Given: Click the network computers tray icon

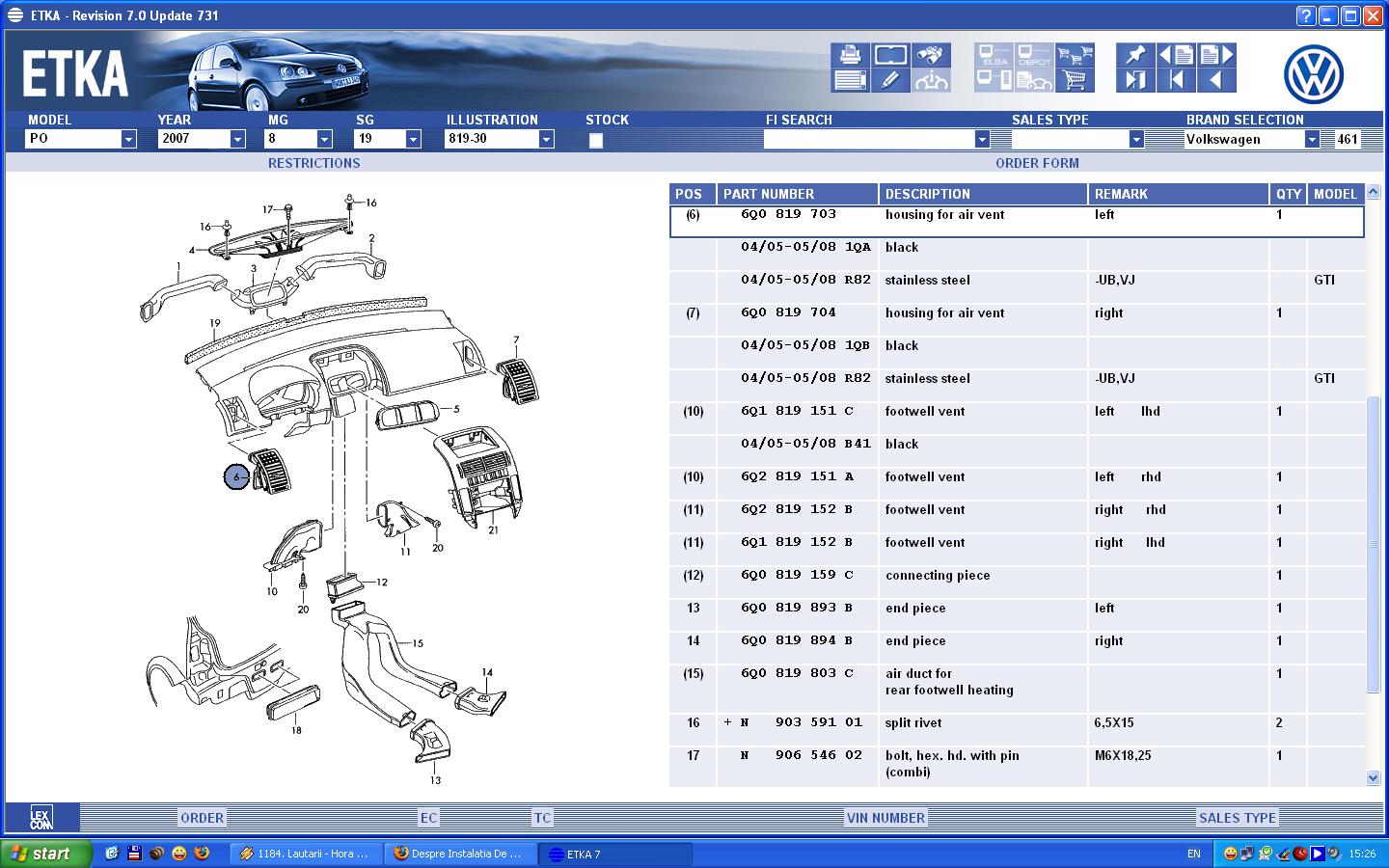Looking at the screenshot, I should [1247, 854].
